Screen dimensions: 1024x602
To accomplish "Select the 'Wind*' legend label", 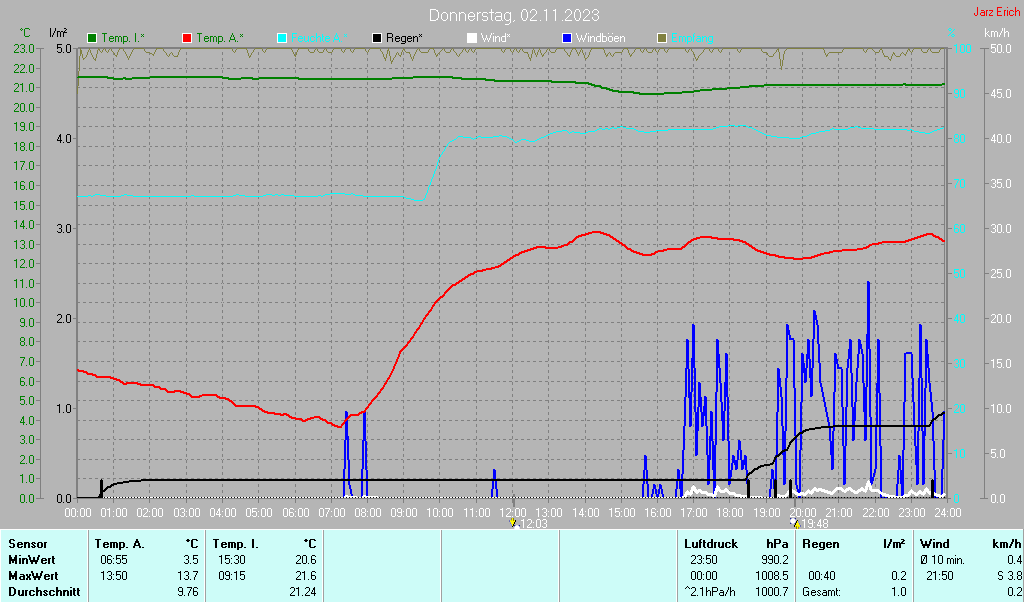I will [496, 39].
